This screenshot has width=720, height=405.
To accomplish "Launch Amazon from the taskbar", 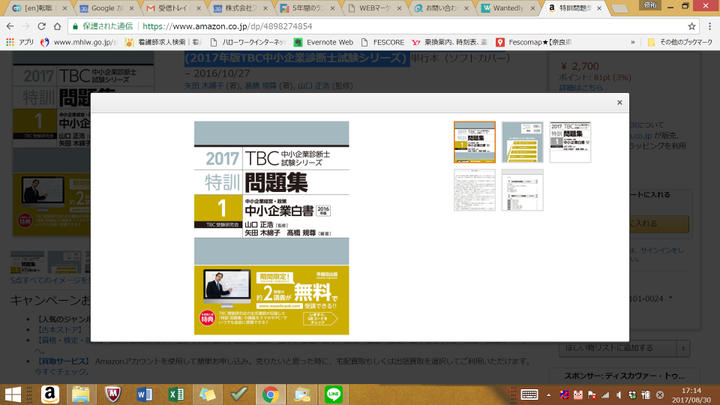I will point(50,394).
